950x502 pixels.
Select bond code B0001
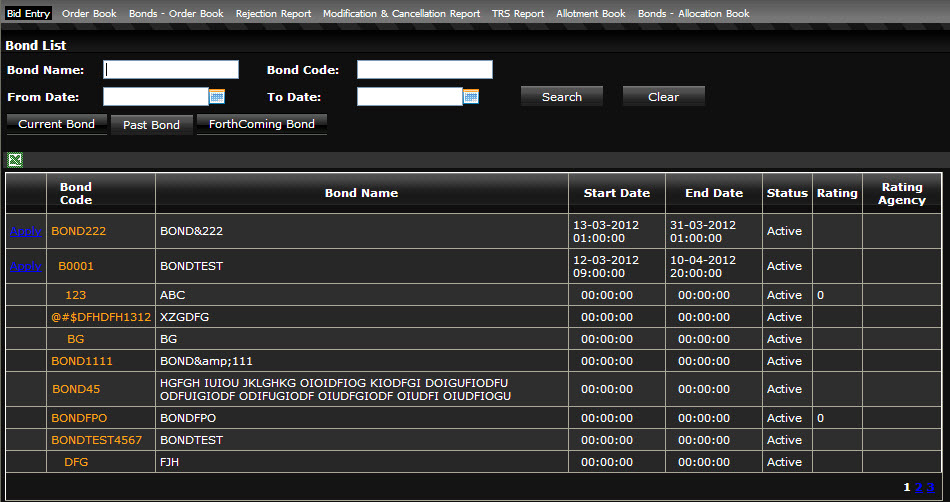(76, 266)
